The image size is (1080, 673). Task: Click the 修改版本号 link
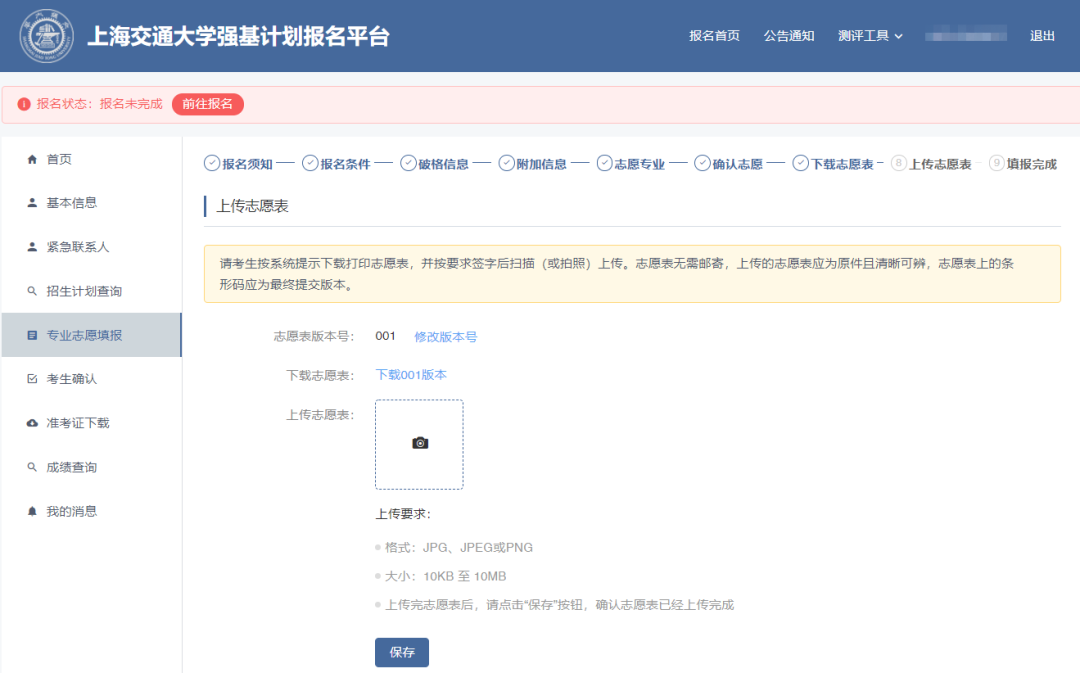point(445,337)
